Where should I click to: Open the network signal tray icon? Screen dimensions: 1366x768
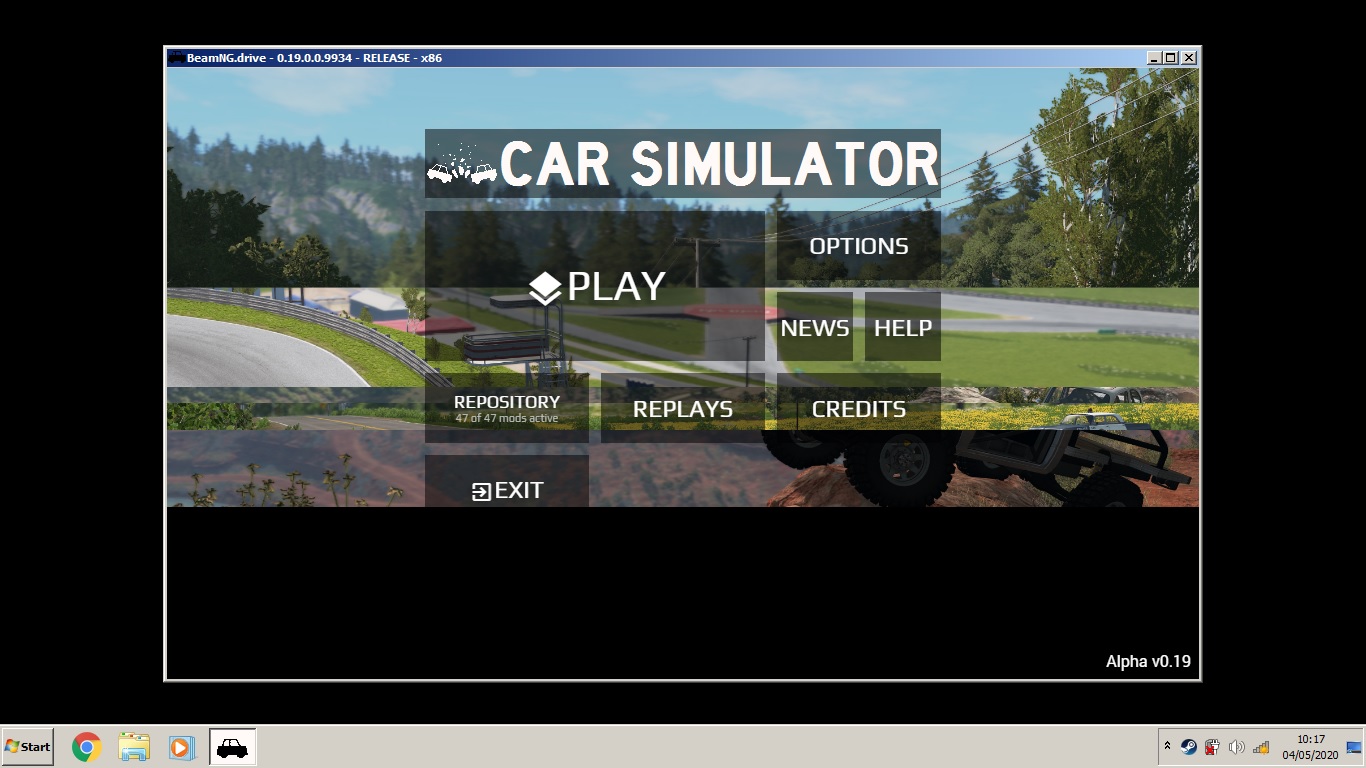click(x=1261, y=746)
